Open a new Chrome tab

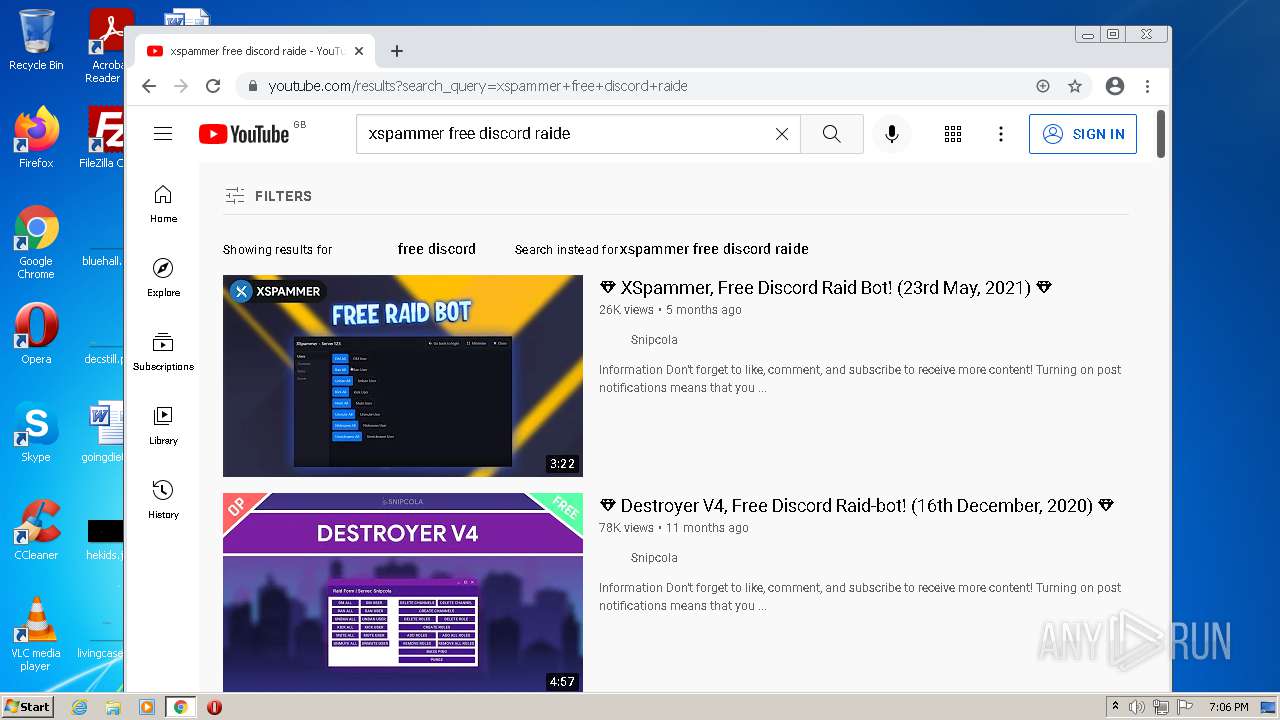click(x=397, y=51)
